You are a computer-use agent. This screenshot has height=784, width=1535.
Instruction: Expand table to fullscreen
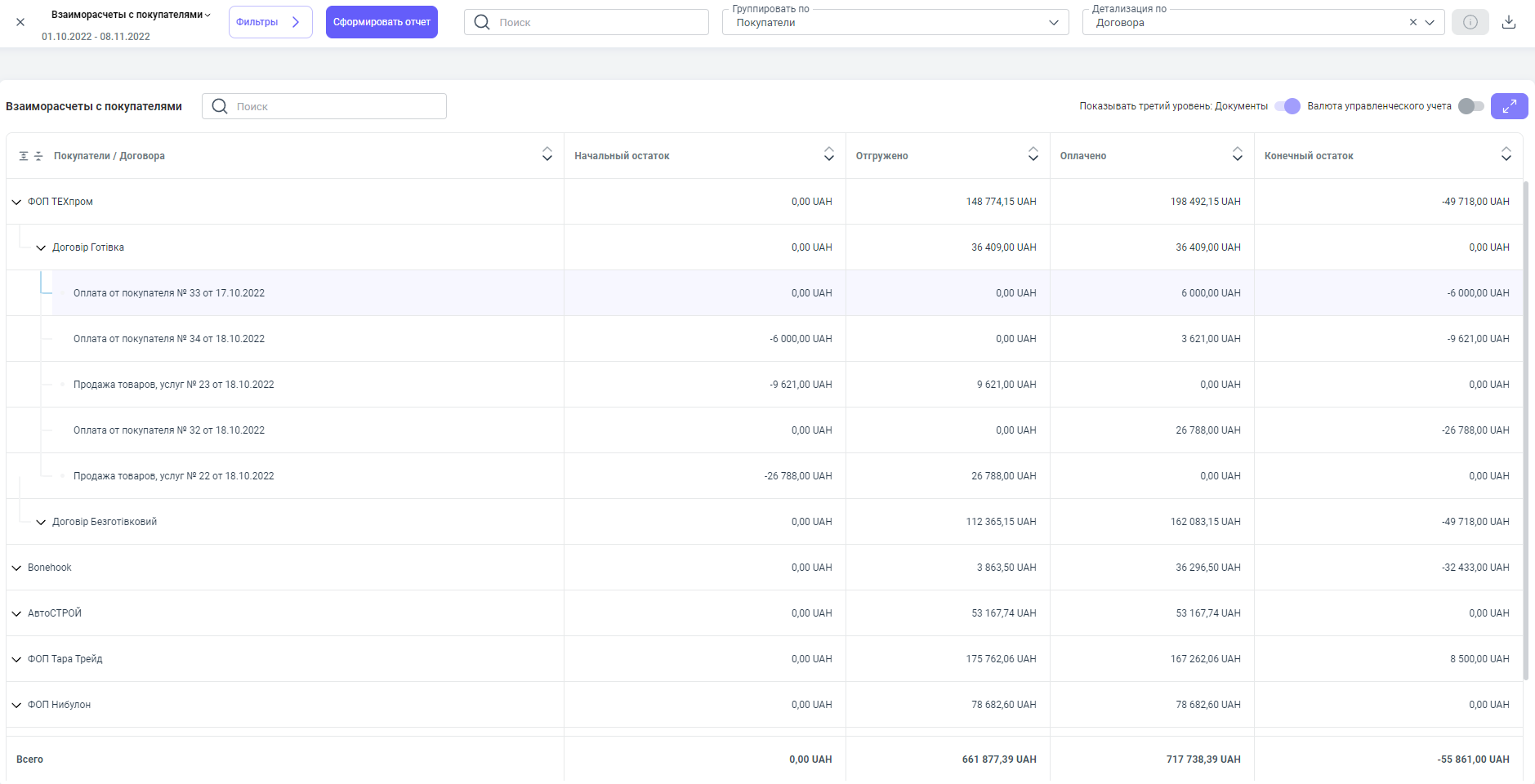(1509, 106)
